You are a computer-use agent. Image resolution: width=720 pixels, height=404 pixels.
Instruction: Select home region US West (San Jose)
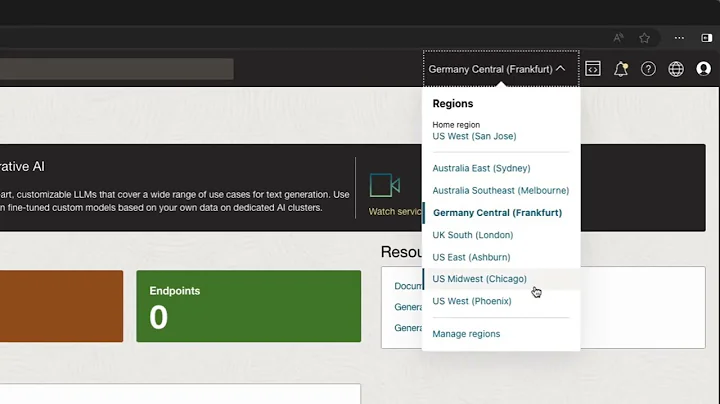point(474,136)
